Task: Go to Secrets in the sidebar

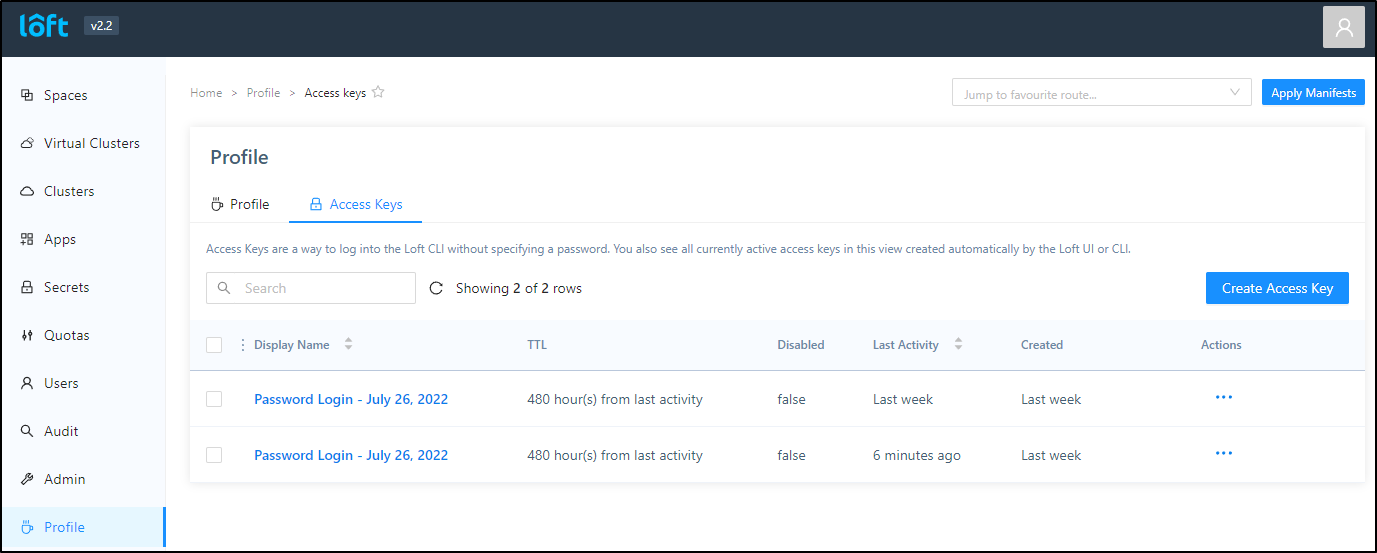Action: [83, 287]
